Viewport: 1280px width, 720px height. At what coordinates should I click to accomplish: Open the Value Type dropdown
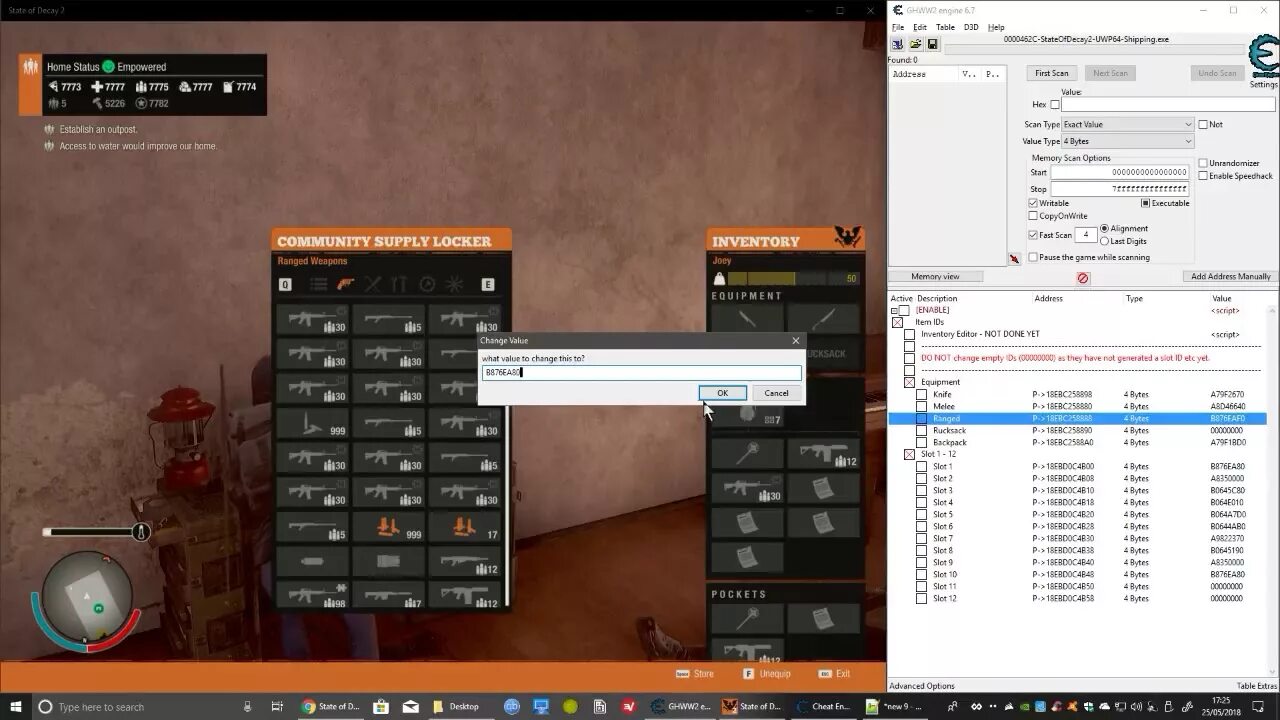coord(1127,141)
